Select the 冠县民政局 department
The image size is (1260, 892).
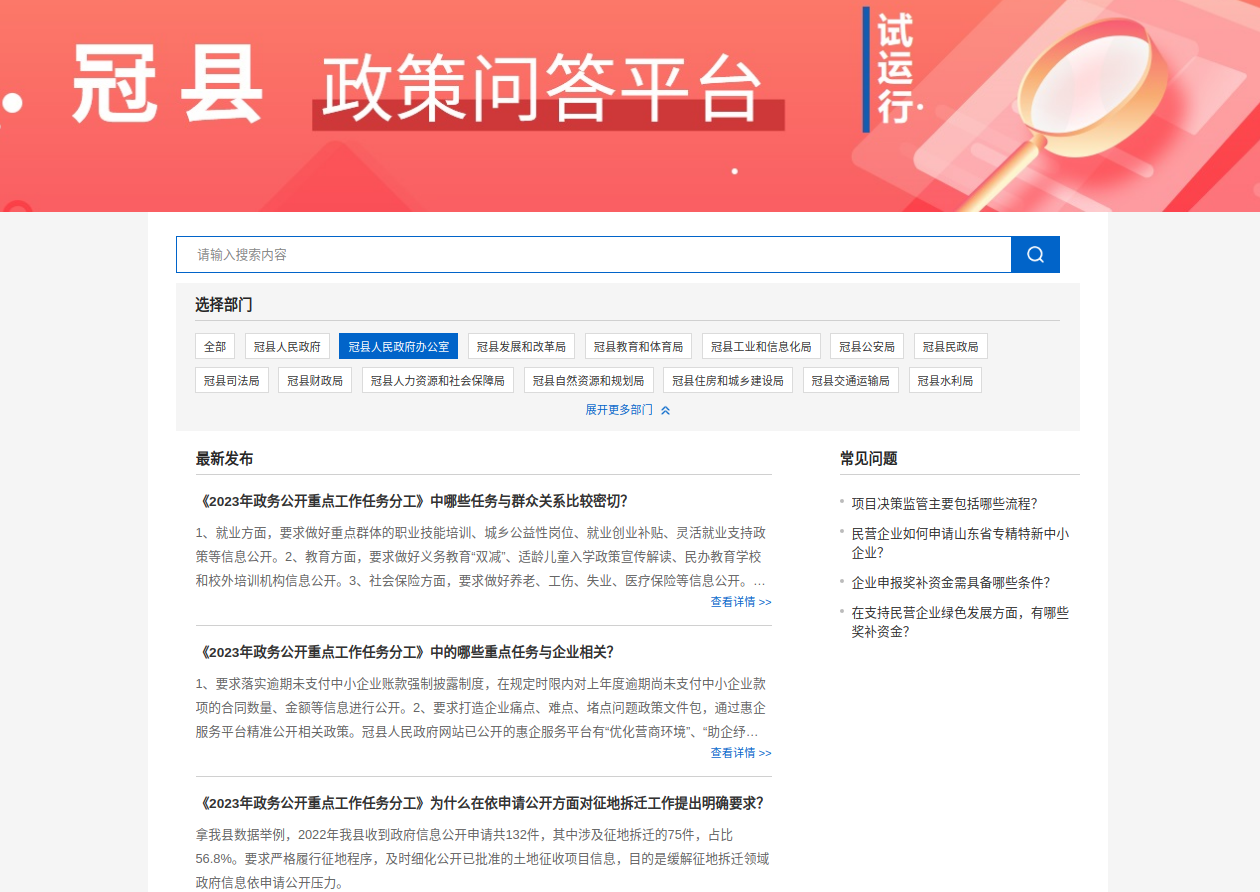pyautogui.click(x=951, y=346)
